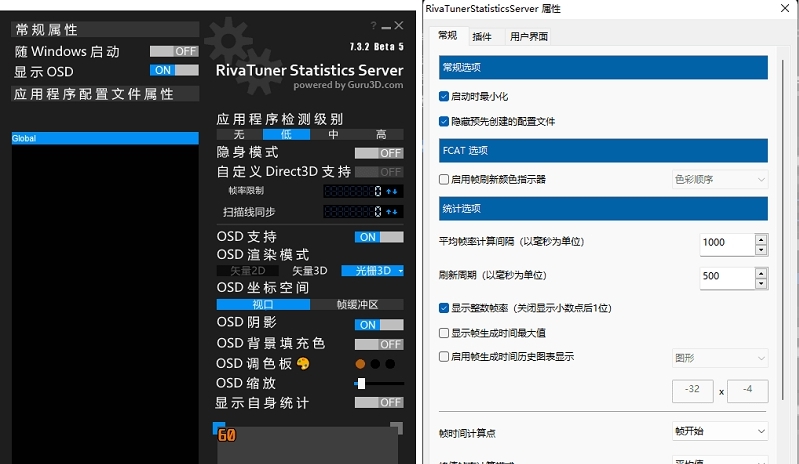Open the 图形 dropdown
This screenshot has height=464, width=799.
point(720,358)
